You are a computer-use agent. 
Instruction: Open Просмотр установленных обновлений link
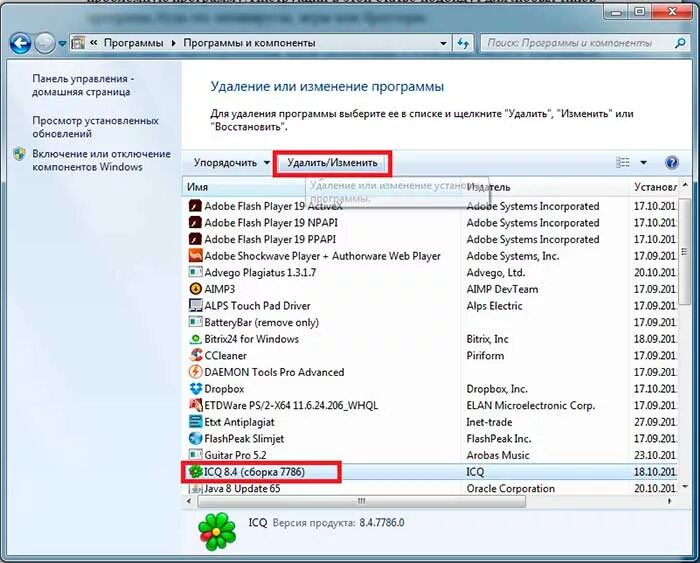tap(95, 127)
